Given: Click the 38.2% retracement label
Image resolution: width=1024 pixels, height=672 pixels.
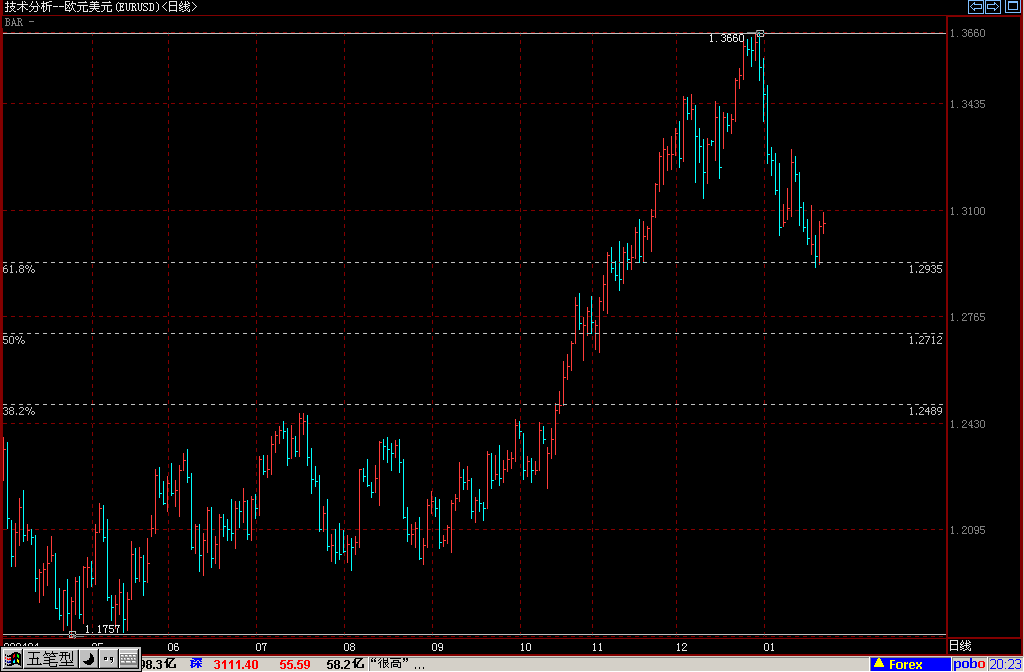Looking at the screenshot, I should point(19,411).
